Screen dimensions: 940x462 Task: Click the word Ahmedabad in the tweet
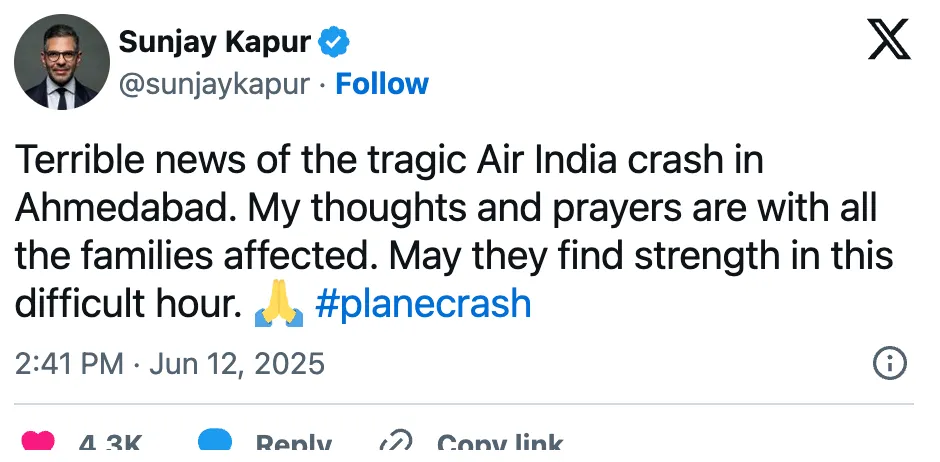[125, 209]
